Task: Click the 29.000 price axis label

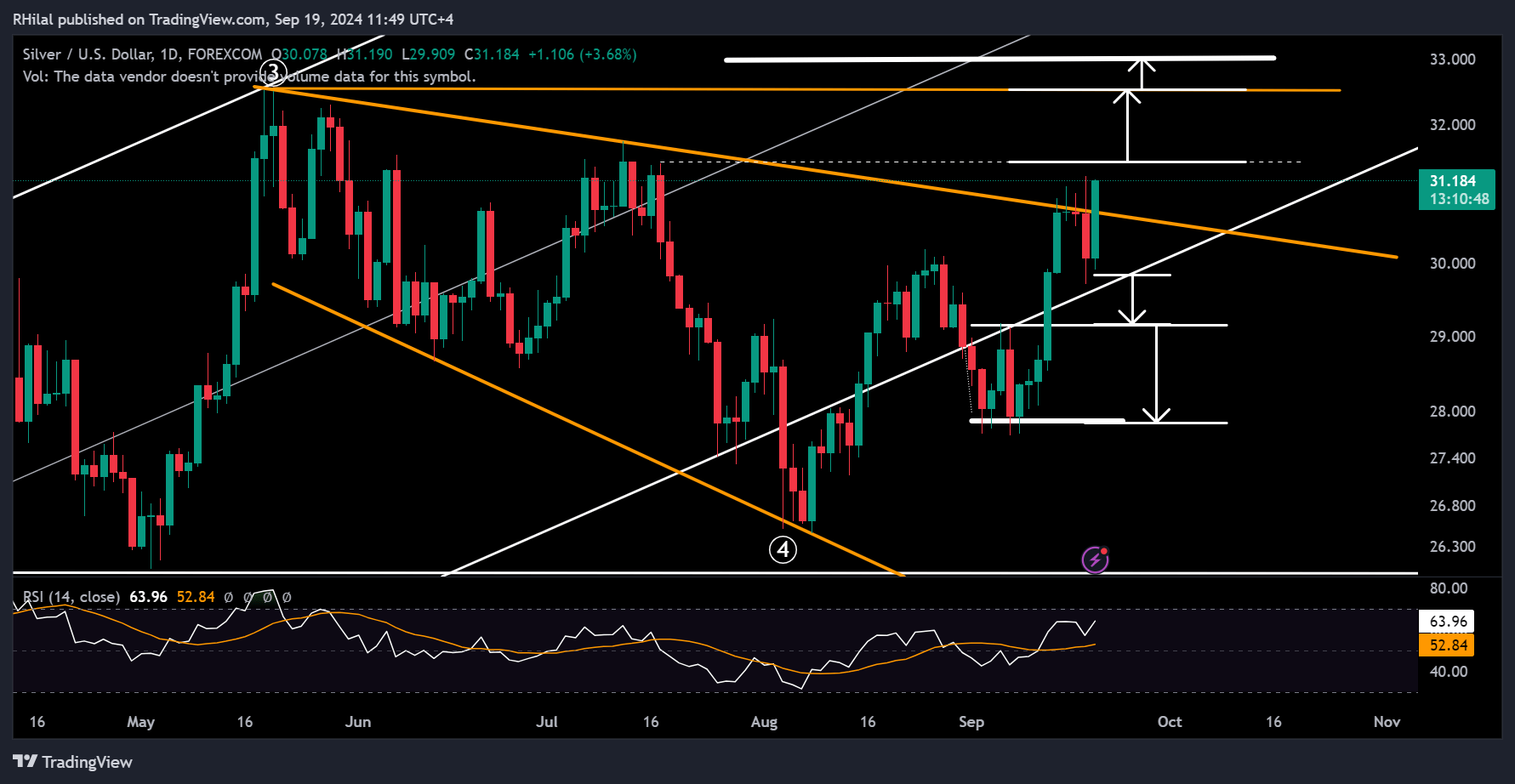Action: (x=1452, y=337)
